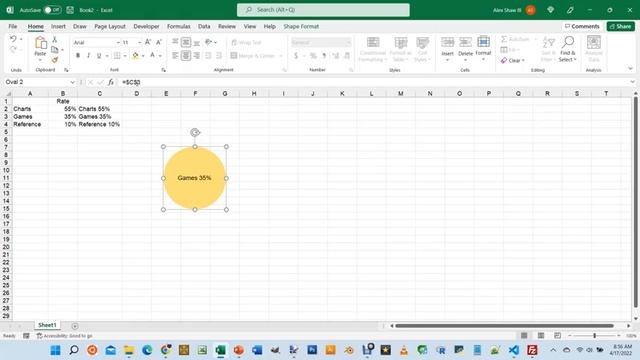Click the user account name at top right
Viewport: 640px width, 360px height.
click(x=507, y=10)
